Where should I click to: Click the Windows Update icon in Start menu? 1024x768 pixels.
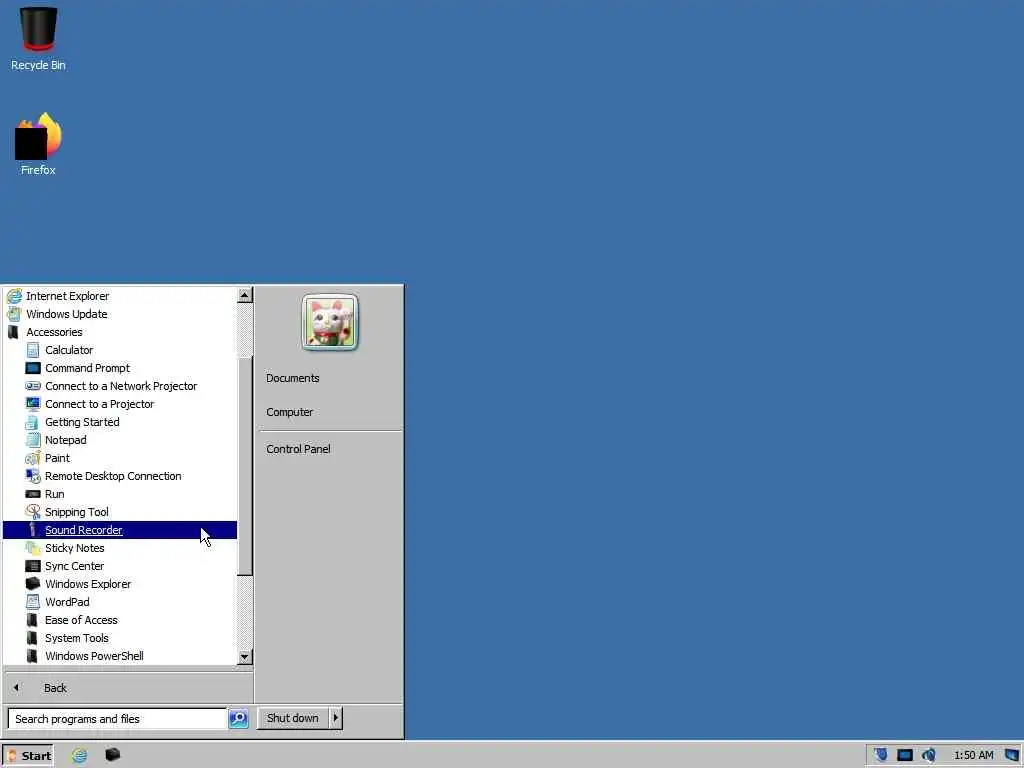(14, 314)
